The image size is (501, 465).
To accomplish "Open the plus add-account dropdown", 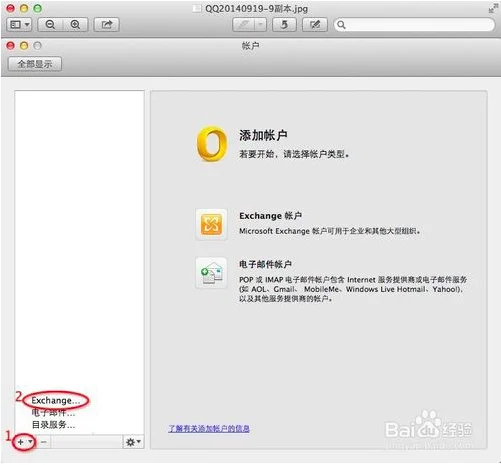I will [24, 442].
